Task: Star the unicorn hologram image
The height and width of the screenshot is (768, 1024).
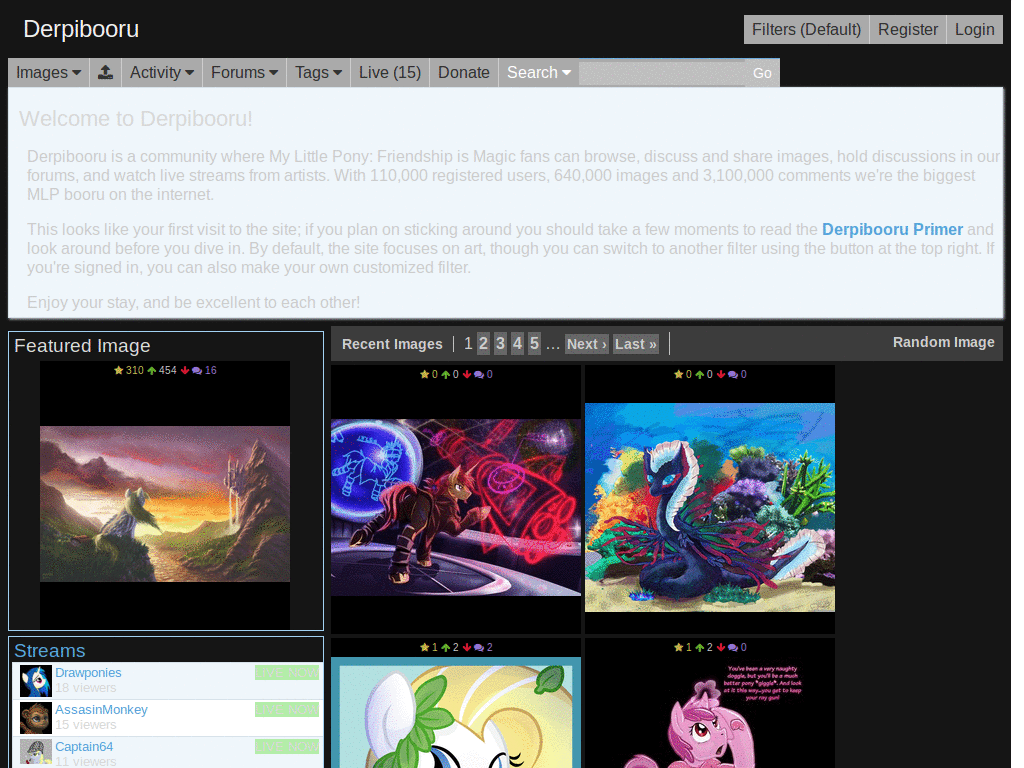Action: click(x=424, y=374)
